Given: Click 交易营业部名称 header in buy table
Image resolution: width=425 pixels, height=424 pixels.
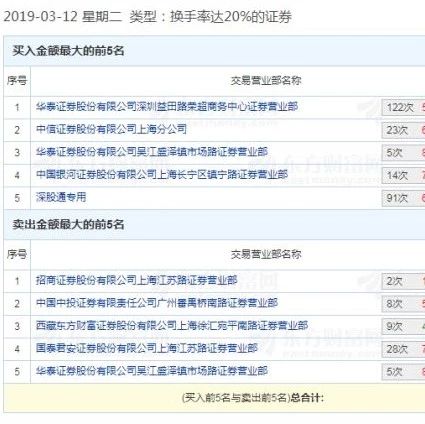Looking at the screenshot, I should [x=266, y=81].
